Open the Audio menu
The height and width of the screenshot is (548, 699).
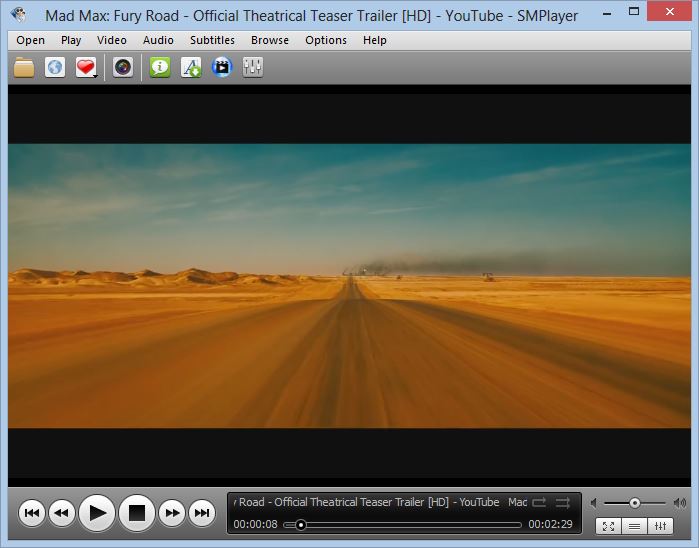click(x=158, y=40)
